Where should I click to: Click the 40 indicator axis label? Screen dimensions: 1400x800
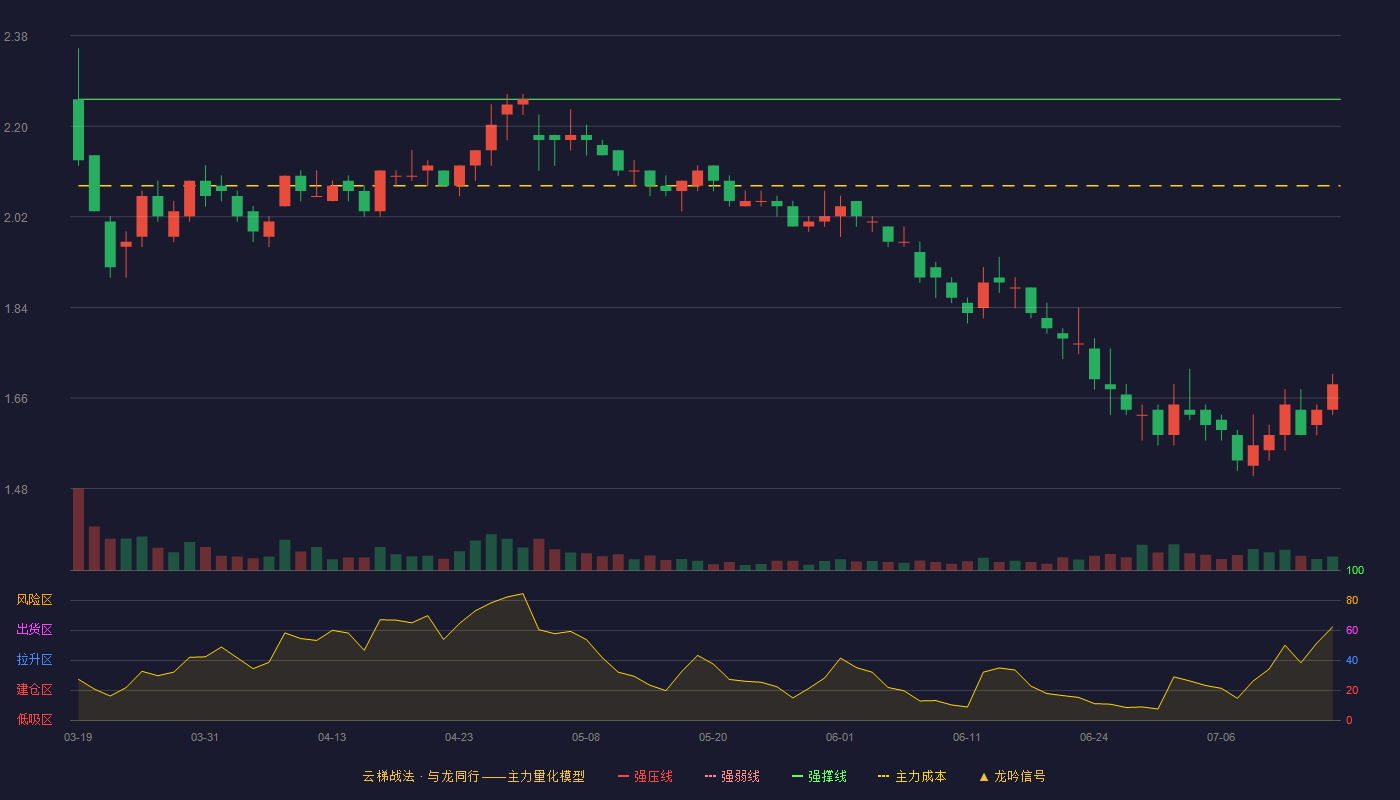click(1352, 660)
